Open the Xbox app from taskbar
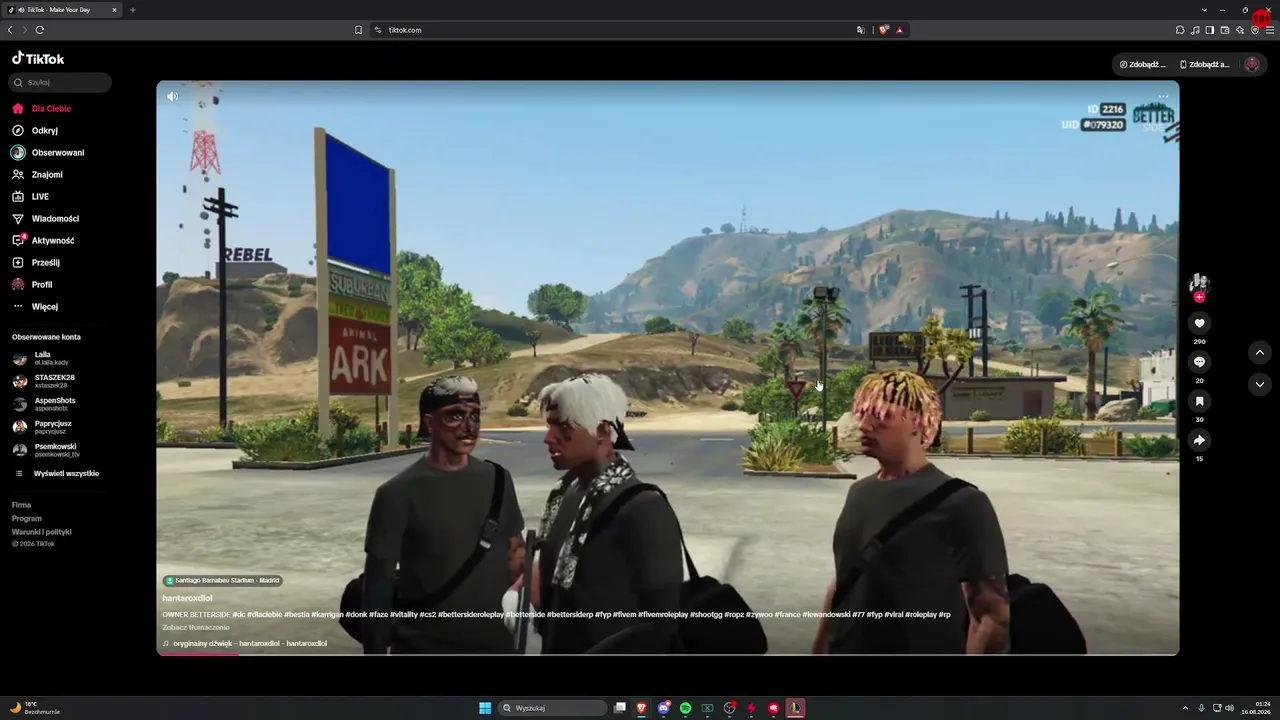1280x720 pixels. pyautogui.click(x=707, y=708)
